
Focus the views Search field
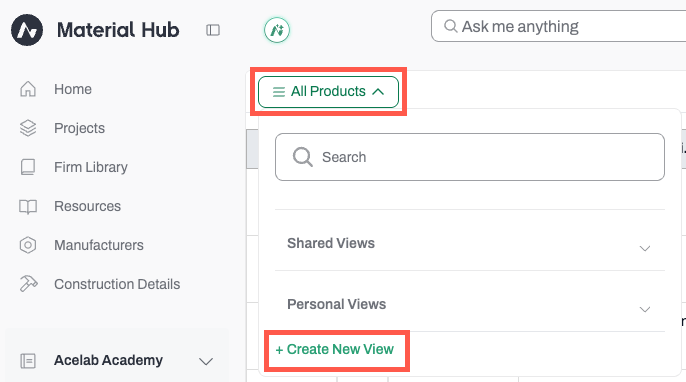click(470, 157)
